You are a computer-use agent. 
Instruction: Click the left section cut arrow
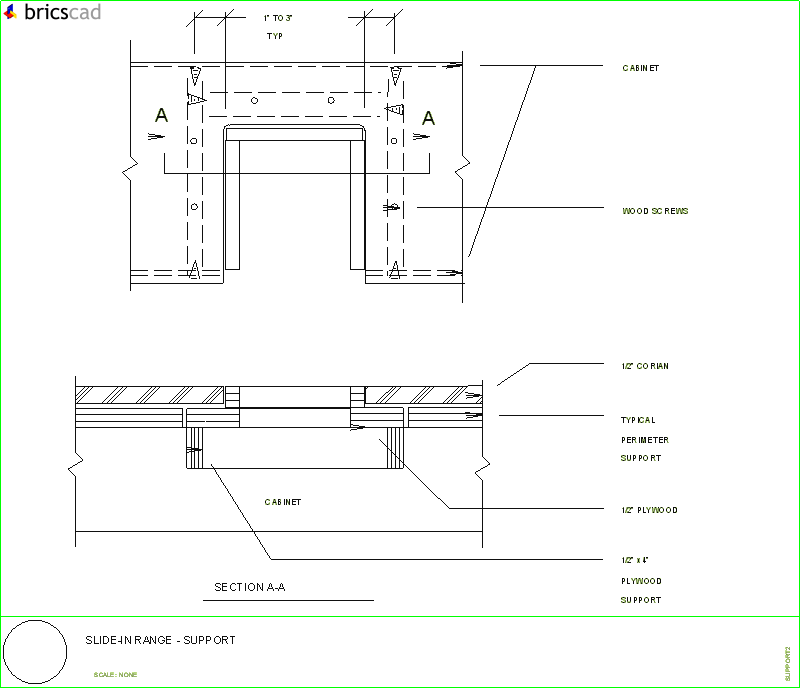click(x=157, y=135)
